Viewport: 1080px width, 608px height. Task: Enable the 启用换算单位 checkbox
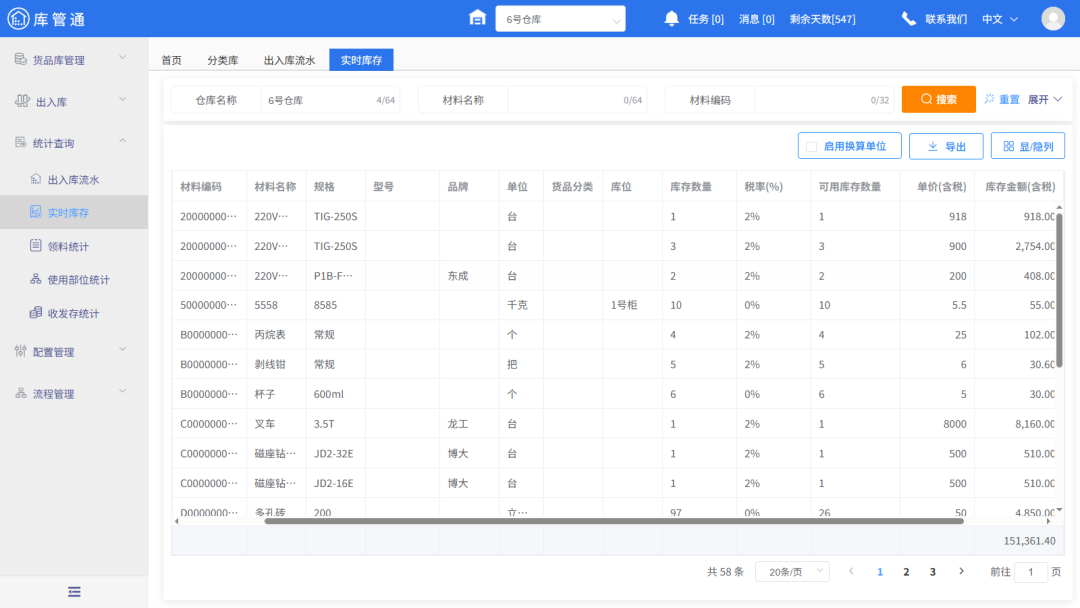tap(811, 147)
